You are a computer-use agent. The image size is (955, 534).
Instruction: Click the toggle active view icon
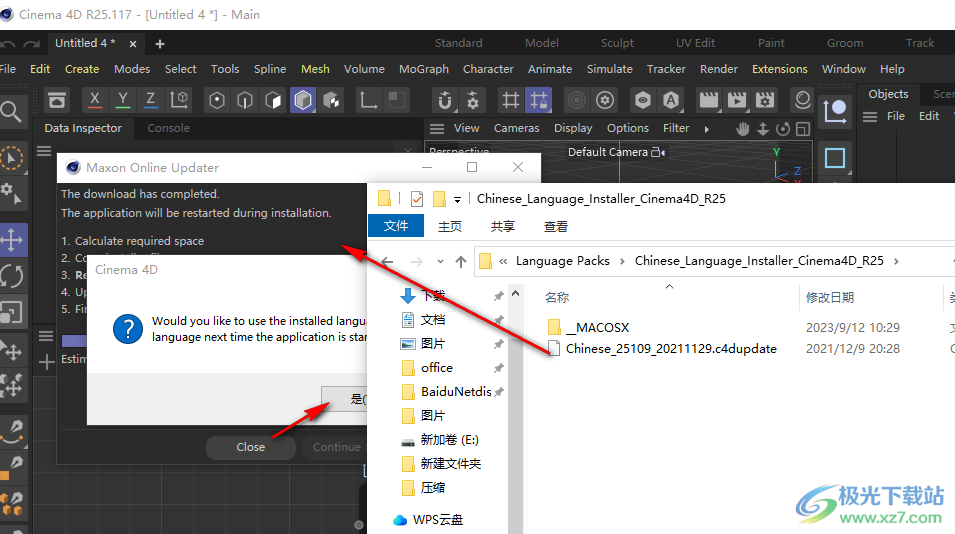coord(803,128)
